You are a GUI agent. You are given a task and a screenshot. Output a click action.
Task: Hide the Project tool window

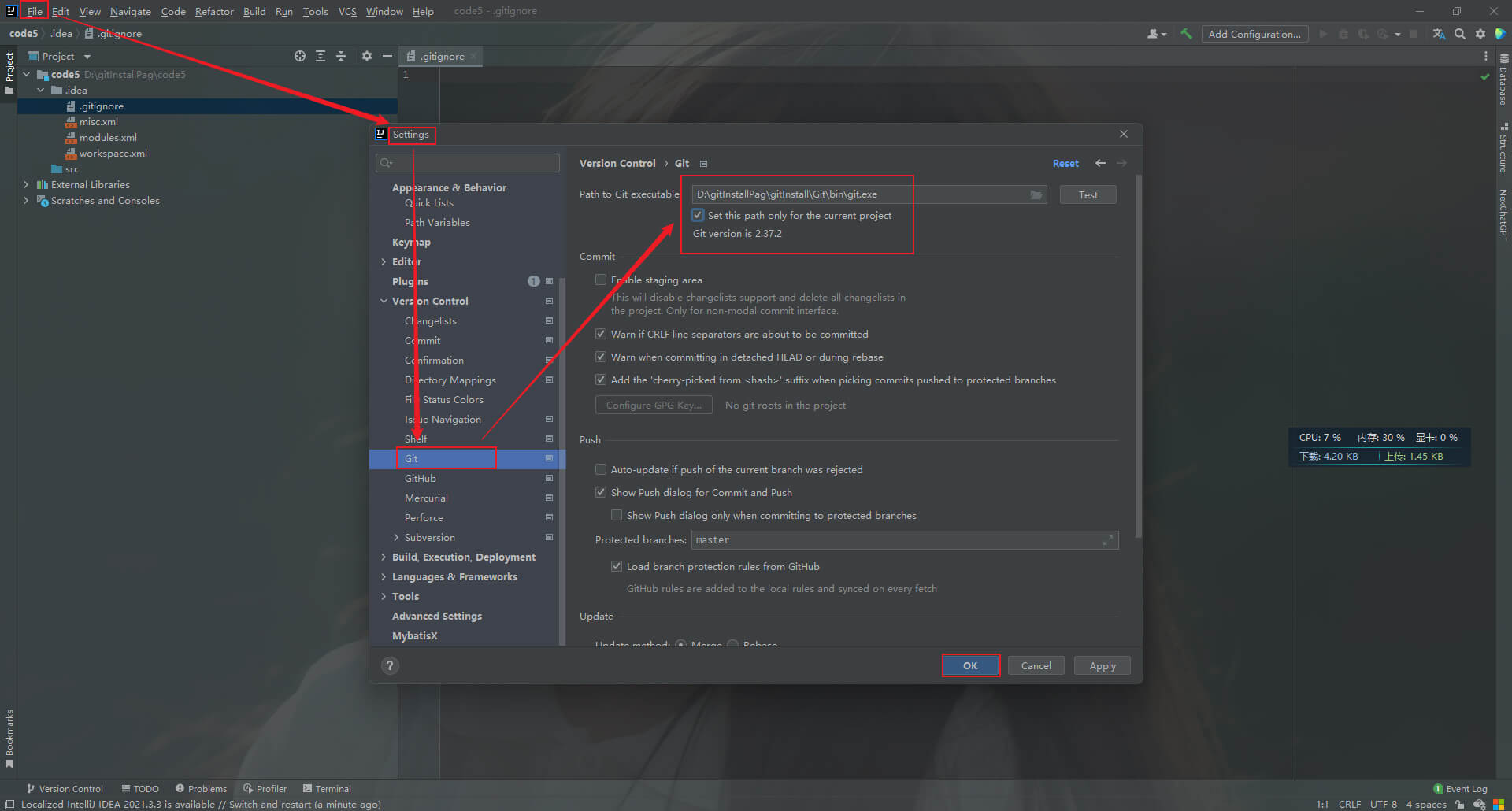tap(387, 56)
